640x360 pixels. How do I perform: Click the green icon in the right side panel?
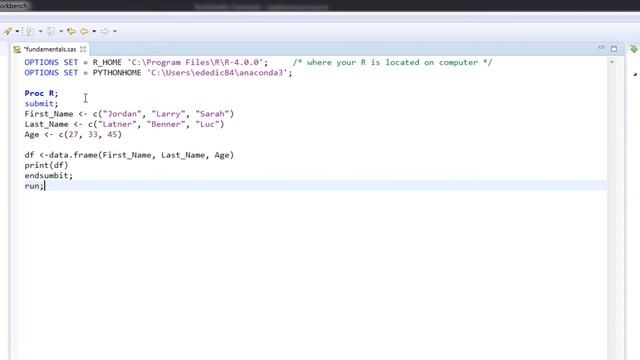(633, 49)
